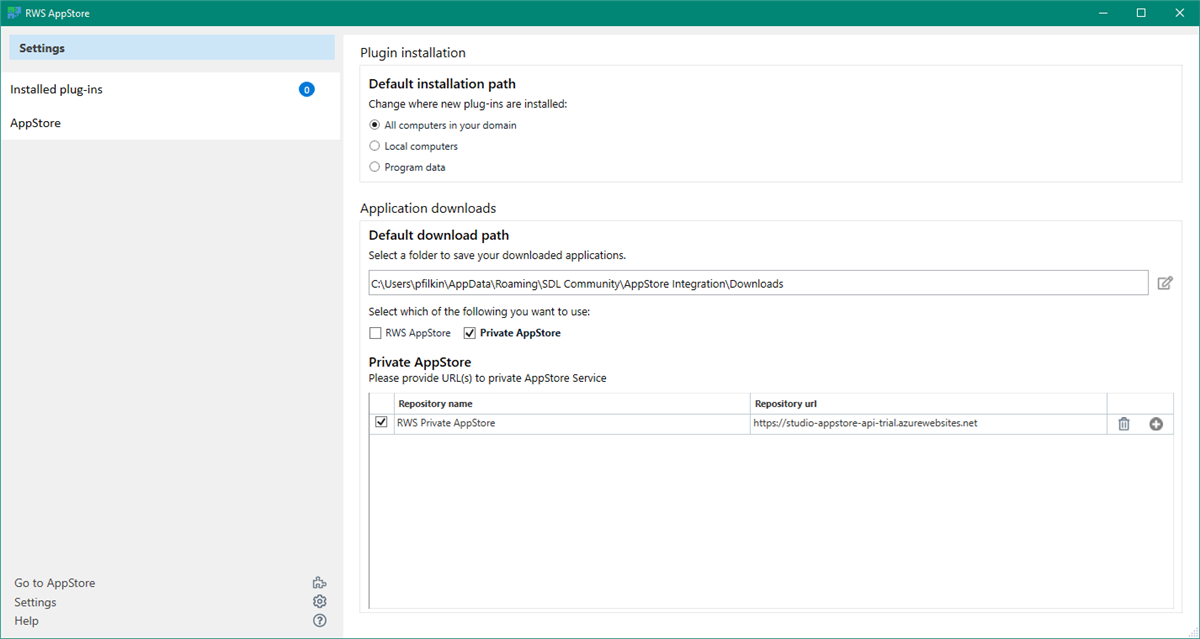Select Local computers radio option
Viewport: 1200px width, 639px height.
tap(375, 146)
